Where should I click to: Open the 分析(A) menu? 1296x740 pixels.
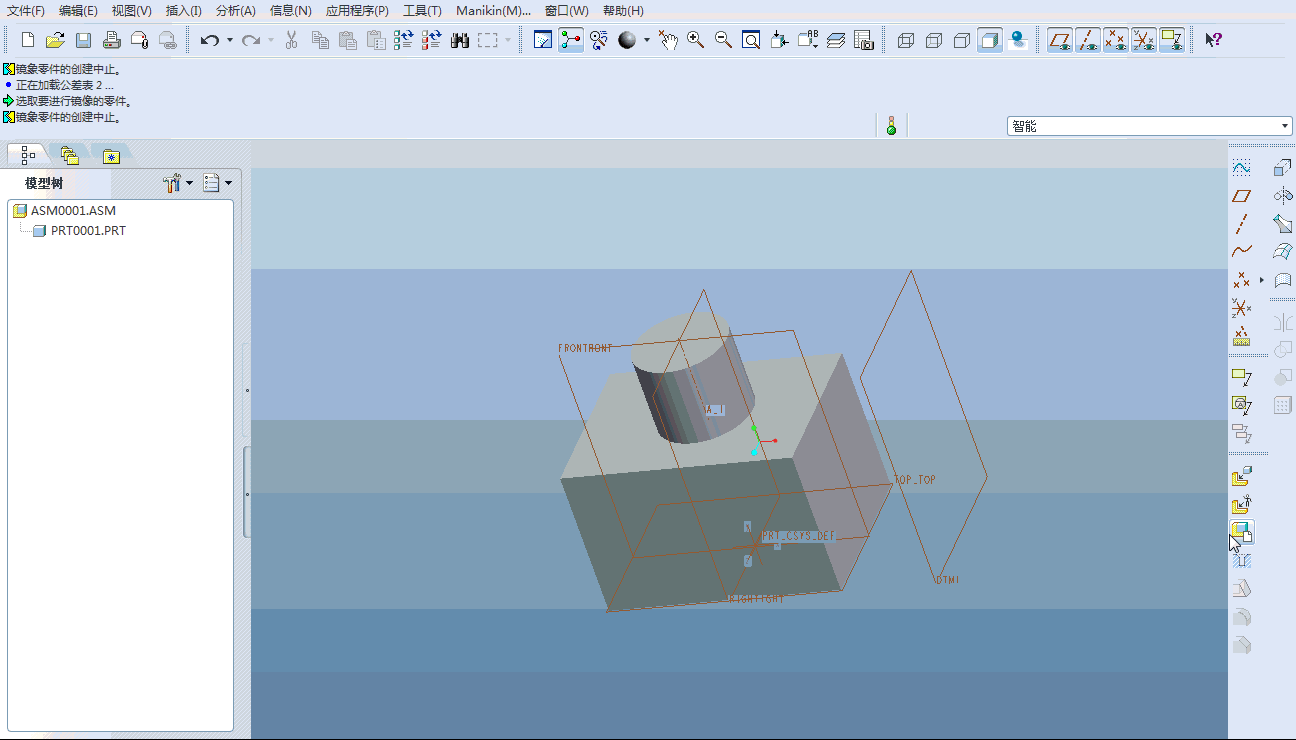click(236, 11)
